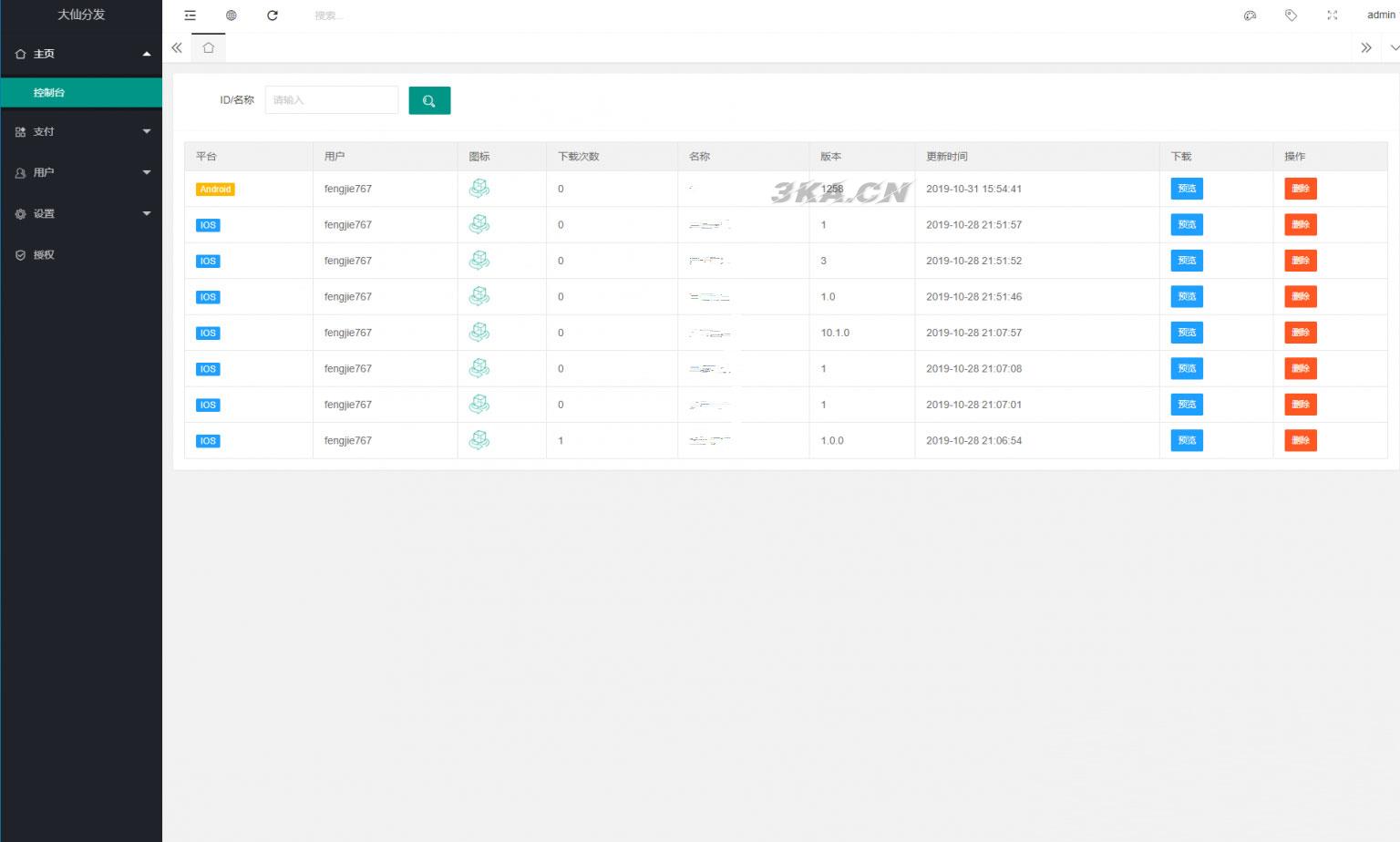Screen dimensions: 1400x842
Task: Select 控制台 in the sidebar
Action: point(81,93)
